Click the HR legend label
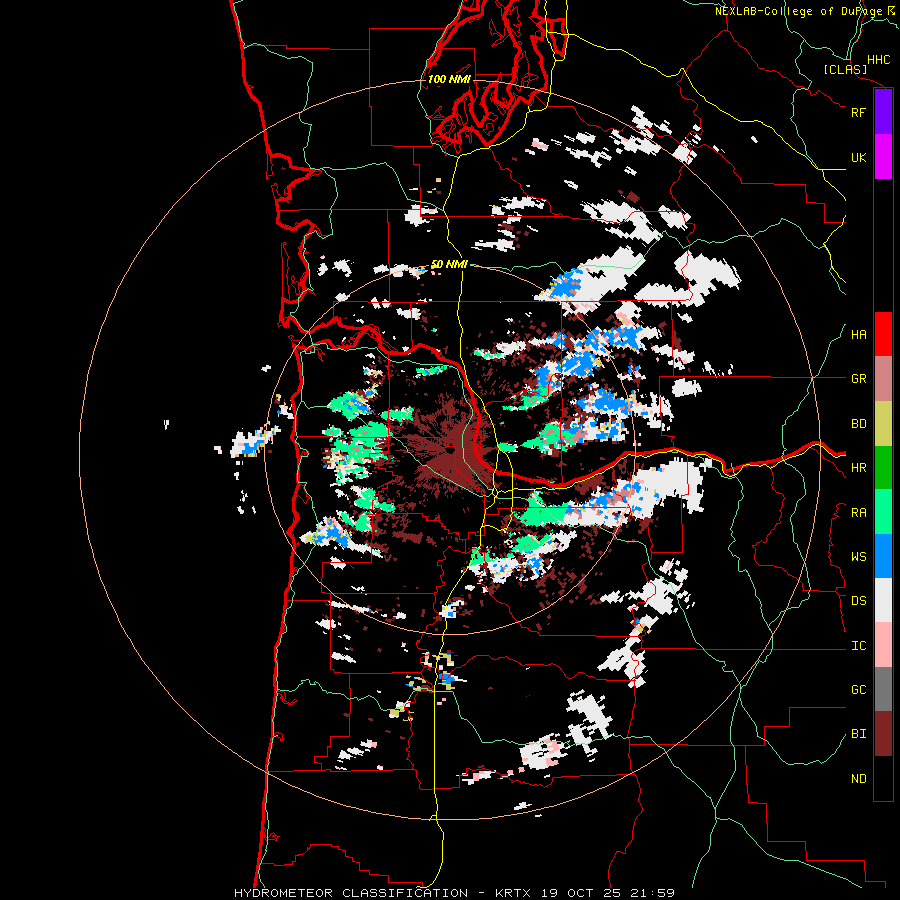 click(858, 468)
